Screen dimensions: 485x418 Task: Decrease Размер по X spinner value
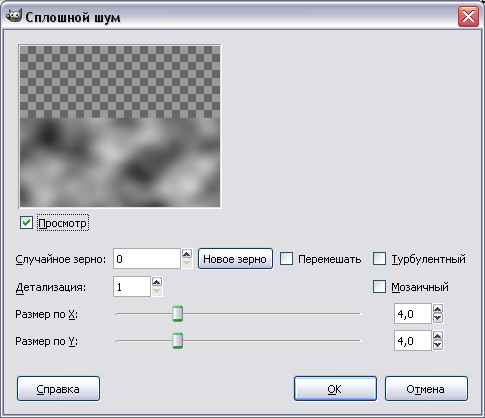438,318
